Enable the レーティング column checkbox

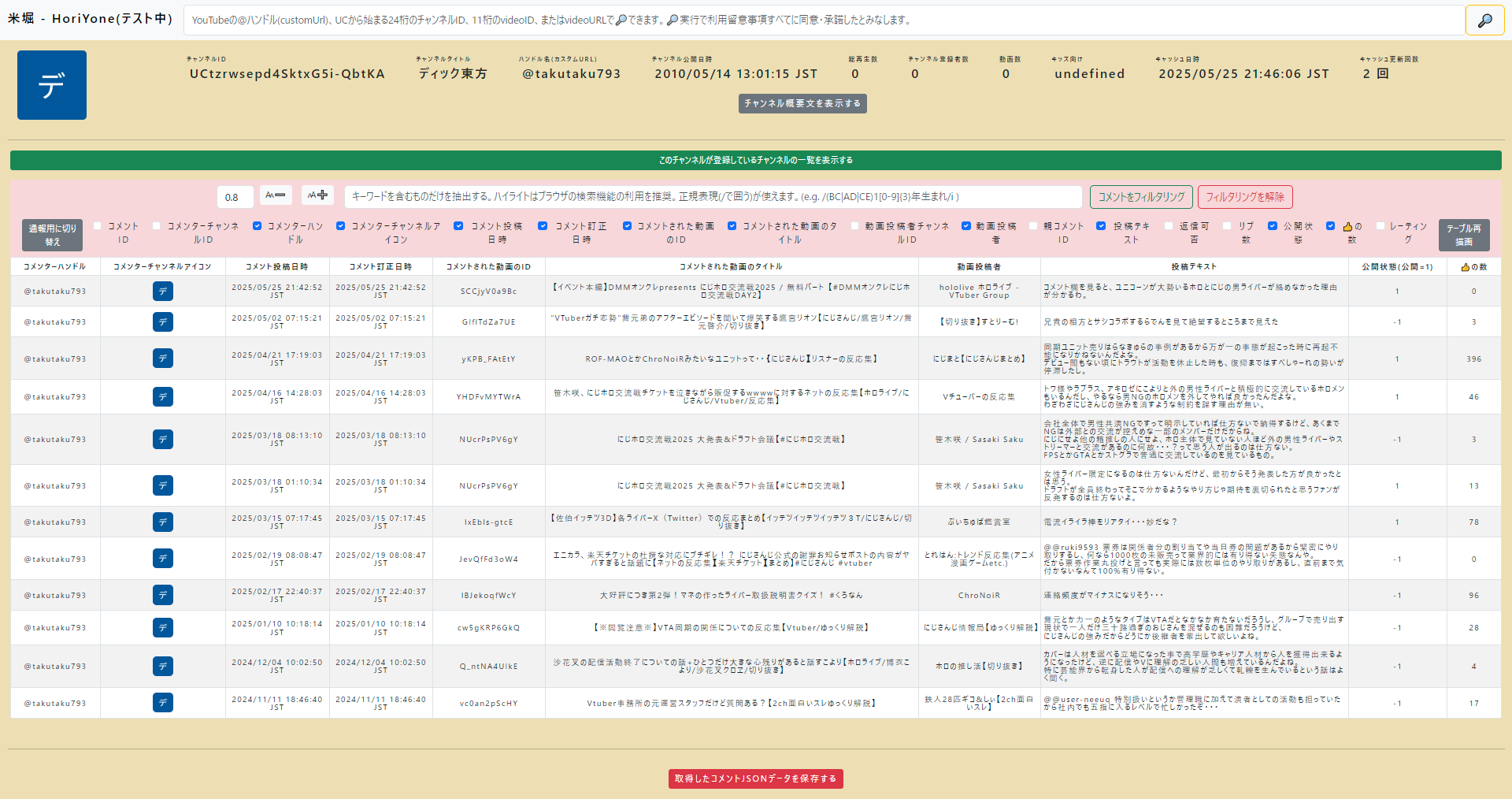point(1380,226)
